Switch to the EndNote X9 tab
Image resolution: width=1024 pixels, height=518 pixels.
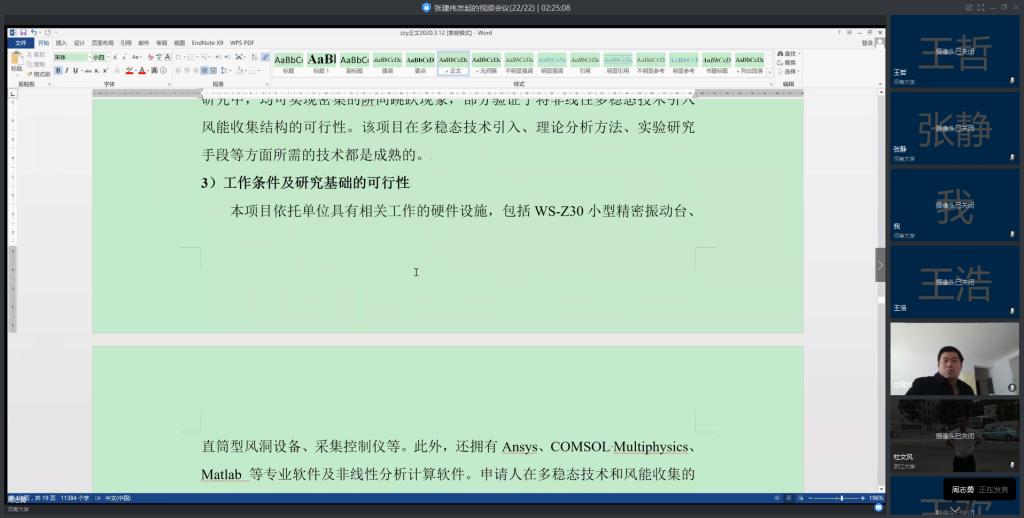point(207,43)
